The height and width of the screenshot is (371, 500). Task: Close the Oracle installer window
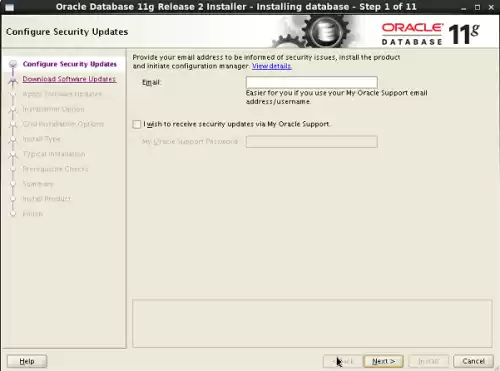pyautogui.click(x=491, y=7)
